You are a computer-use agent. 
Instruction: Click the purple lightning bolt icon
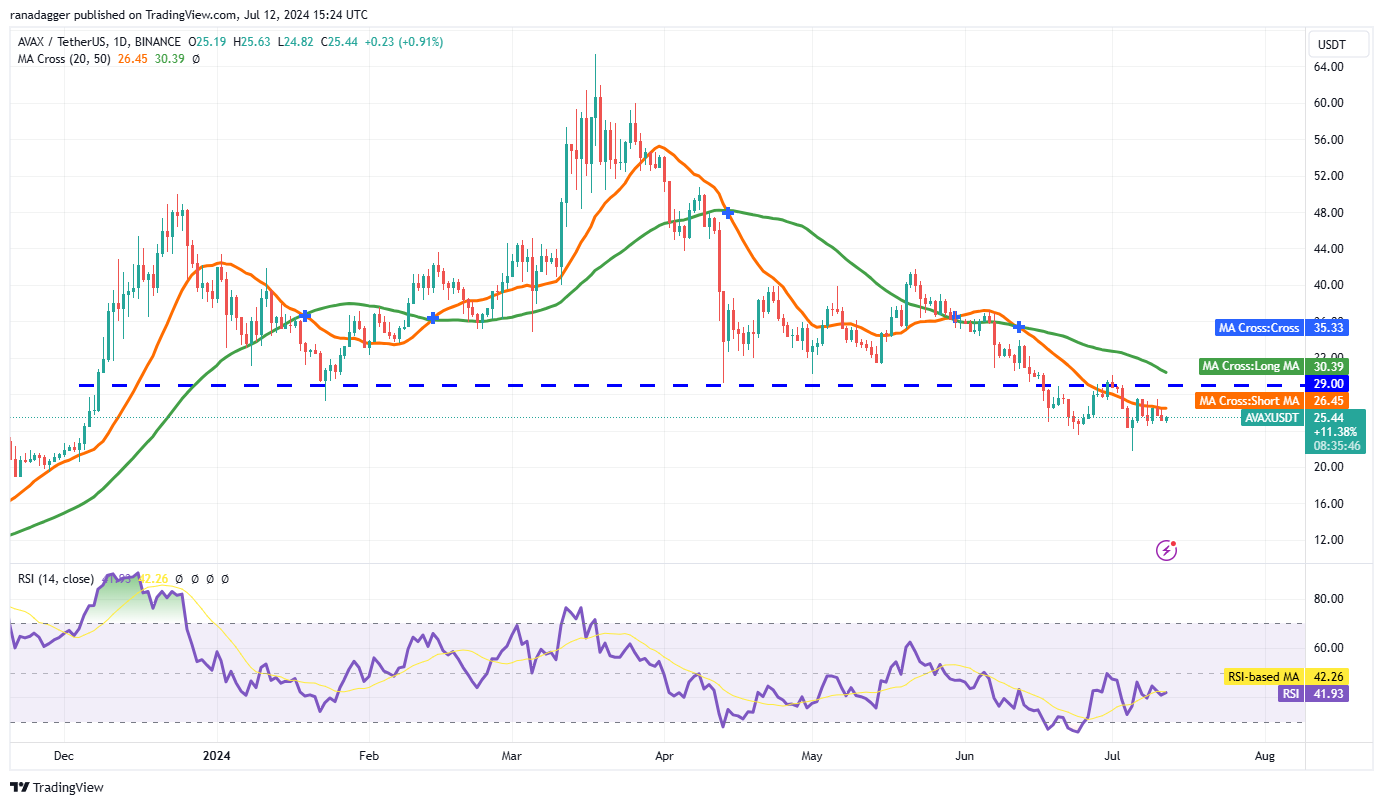1166,549
